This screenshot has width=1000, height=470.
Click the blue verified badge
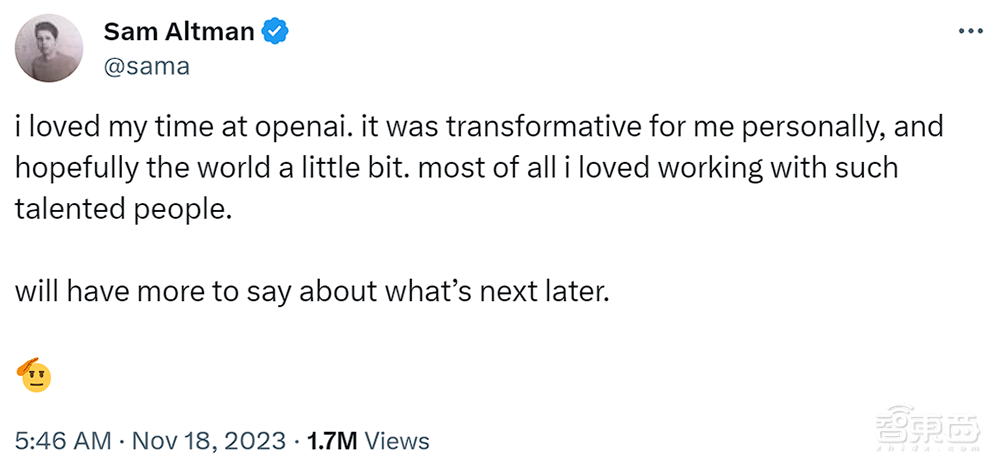pos(275,33)
